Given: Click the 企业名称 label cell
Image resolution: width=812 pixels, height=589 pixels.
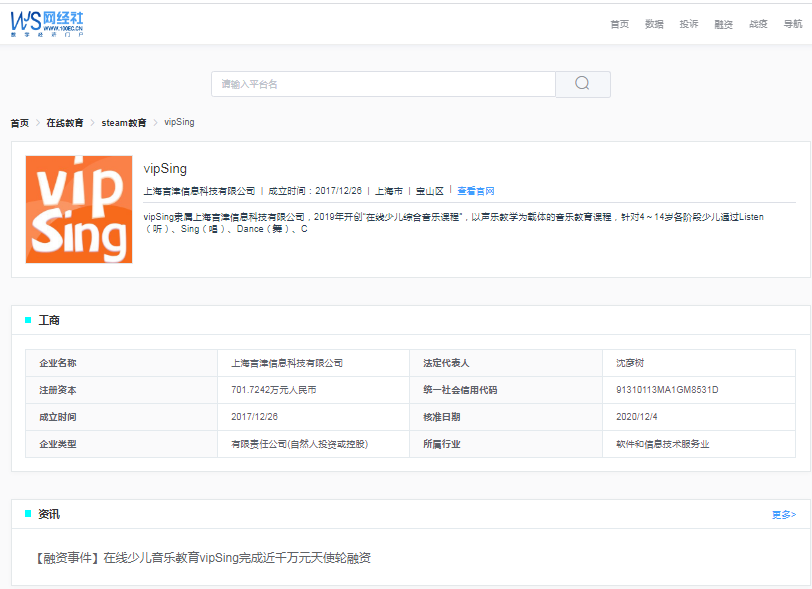Looking at the screenshot, I should [121, 363].
